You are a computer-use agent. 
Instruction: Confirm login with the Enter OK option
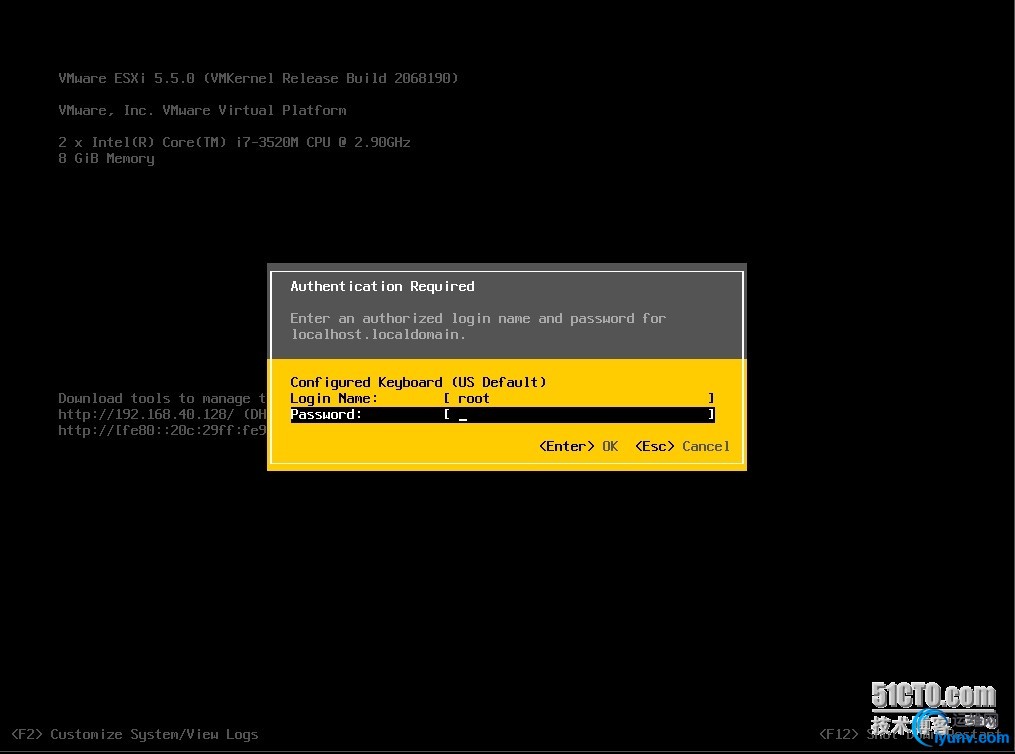tap(579, 447)
